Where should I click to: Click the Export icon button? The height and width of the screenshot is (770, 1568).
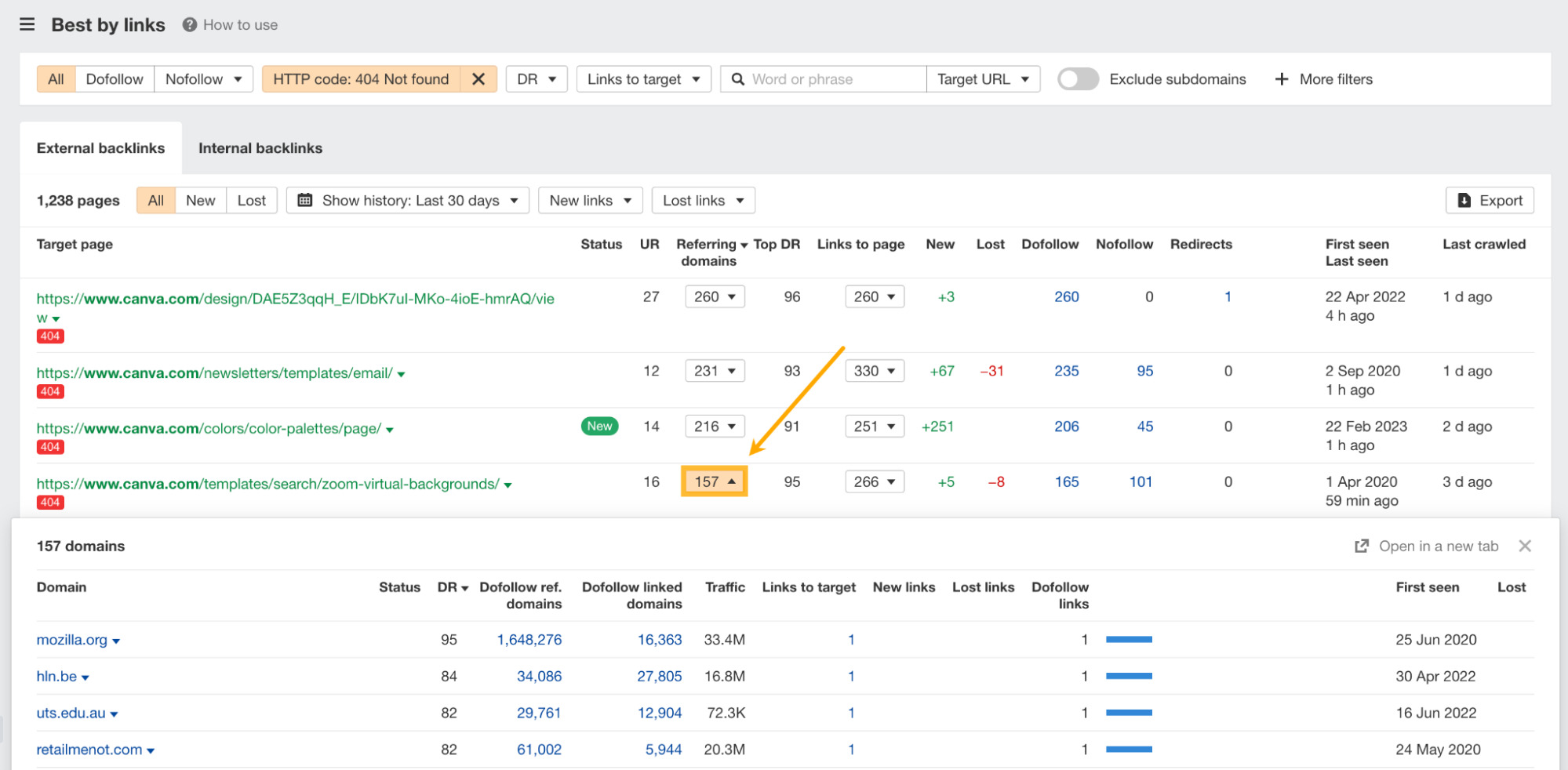click(x=1464, y=200)
